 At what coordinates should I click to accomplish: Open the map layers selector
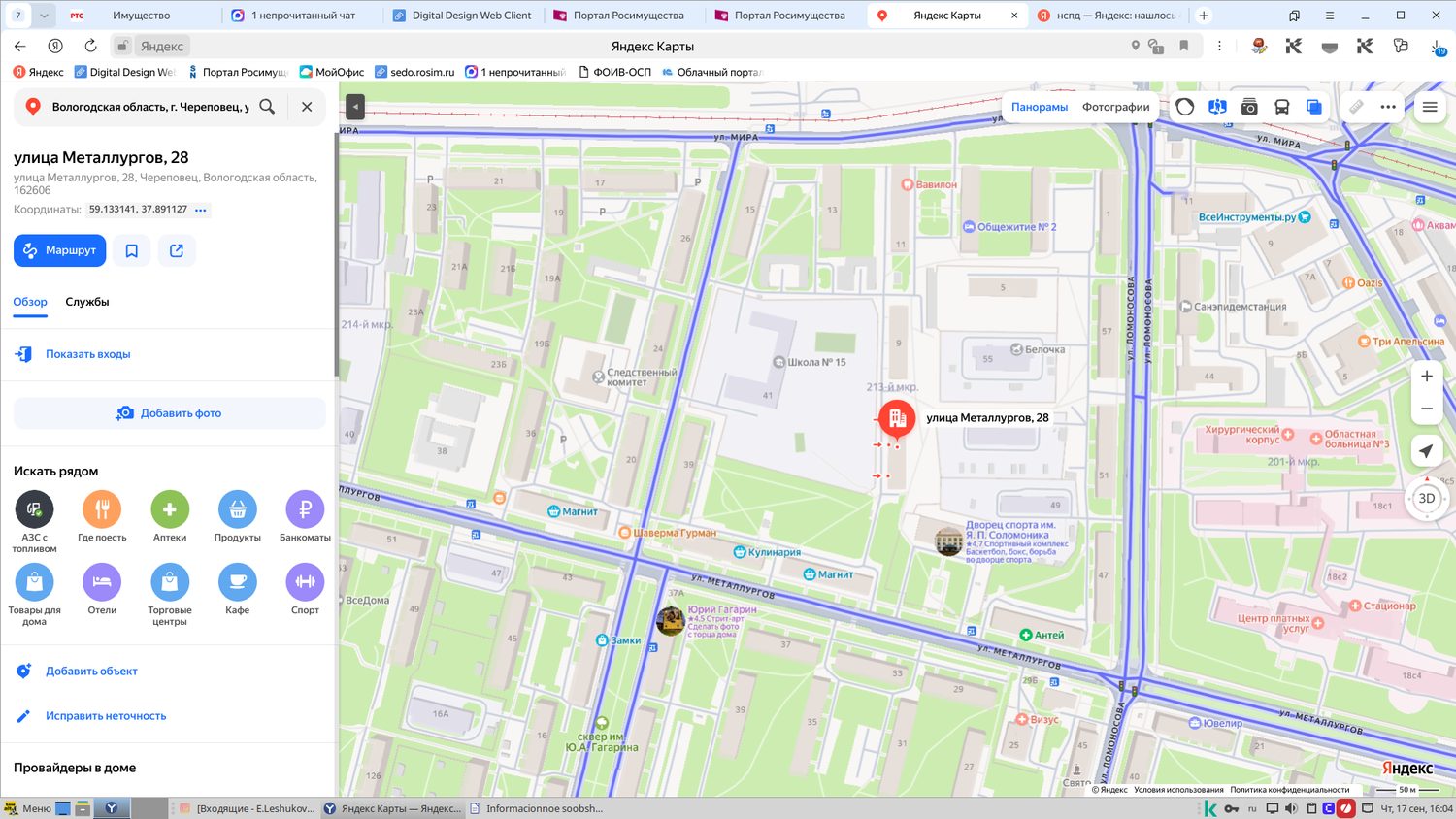click(1313, 107)
